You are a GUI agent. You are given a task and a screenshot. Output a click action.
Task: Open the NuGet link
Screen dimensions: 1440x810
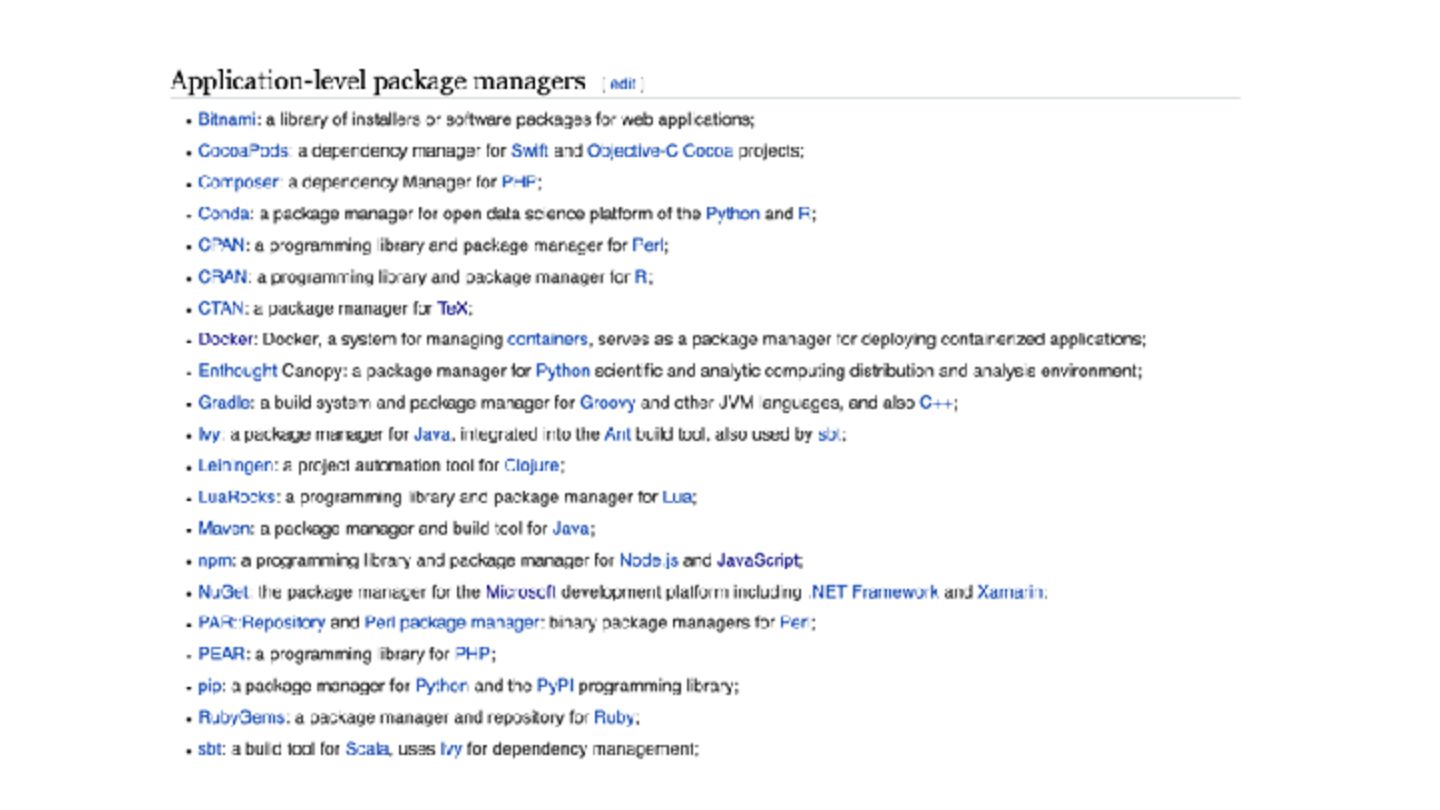(223, 592)
